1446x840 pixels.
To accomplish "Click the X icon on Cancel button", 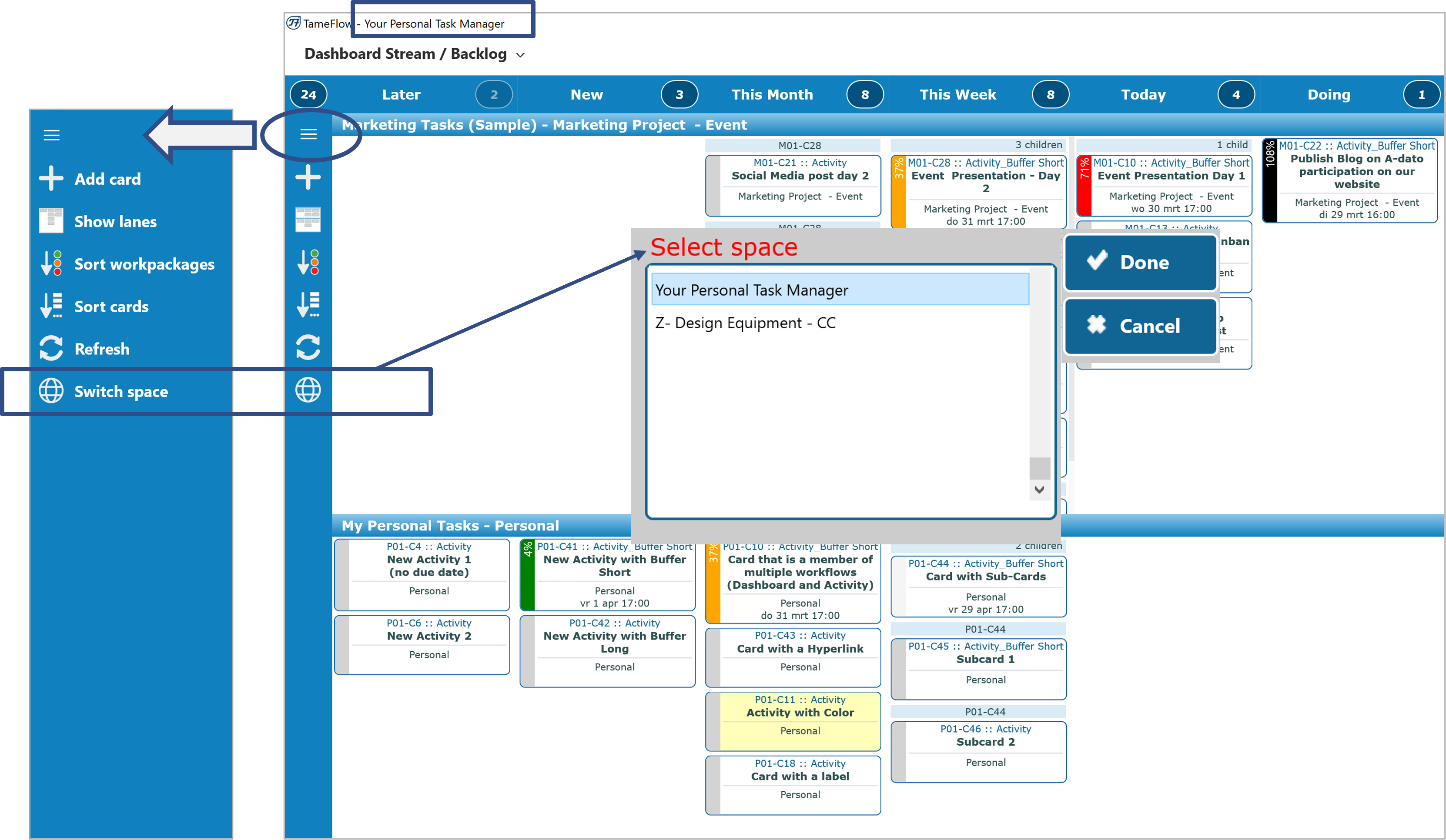I will pyautogui.click(x=1096, y=324).
